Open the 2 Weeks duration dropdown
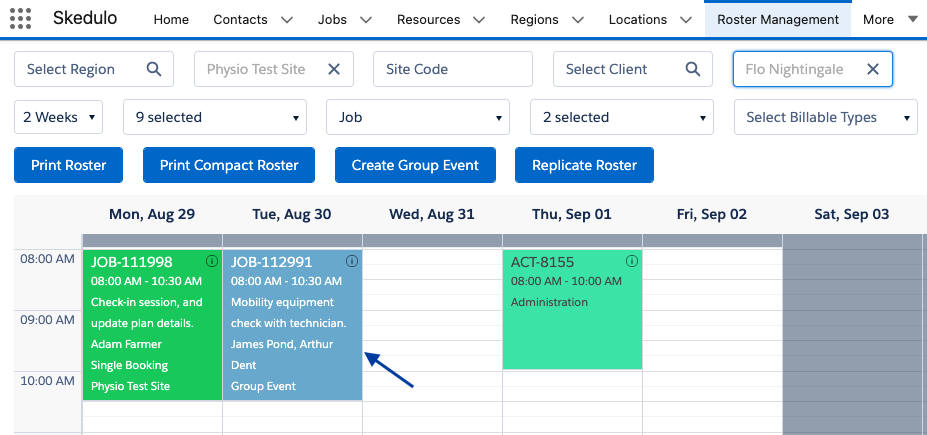Image resolution: width=927 pixels, height=435 pixels. coord(59,117)
